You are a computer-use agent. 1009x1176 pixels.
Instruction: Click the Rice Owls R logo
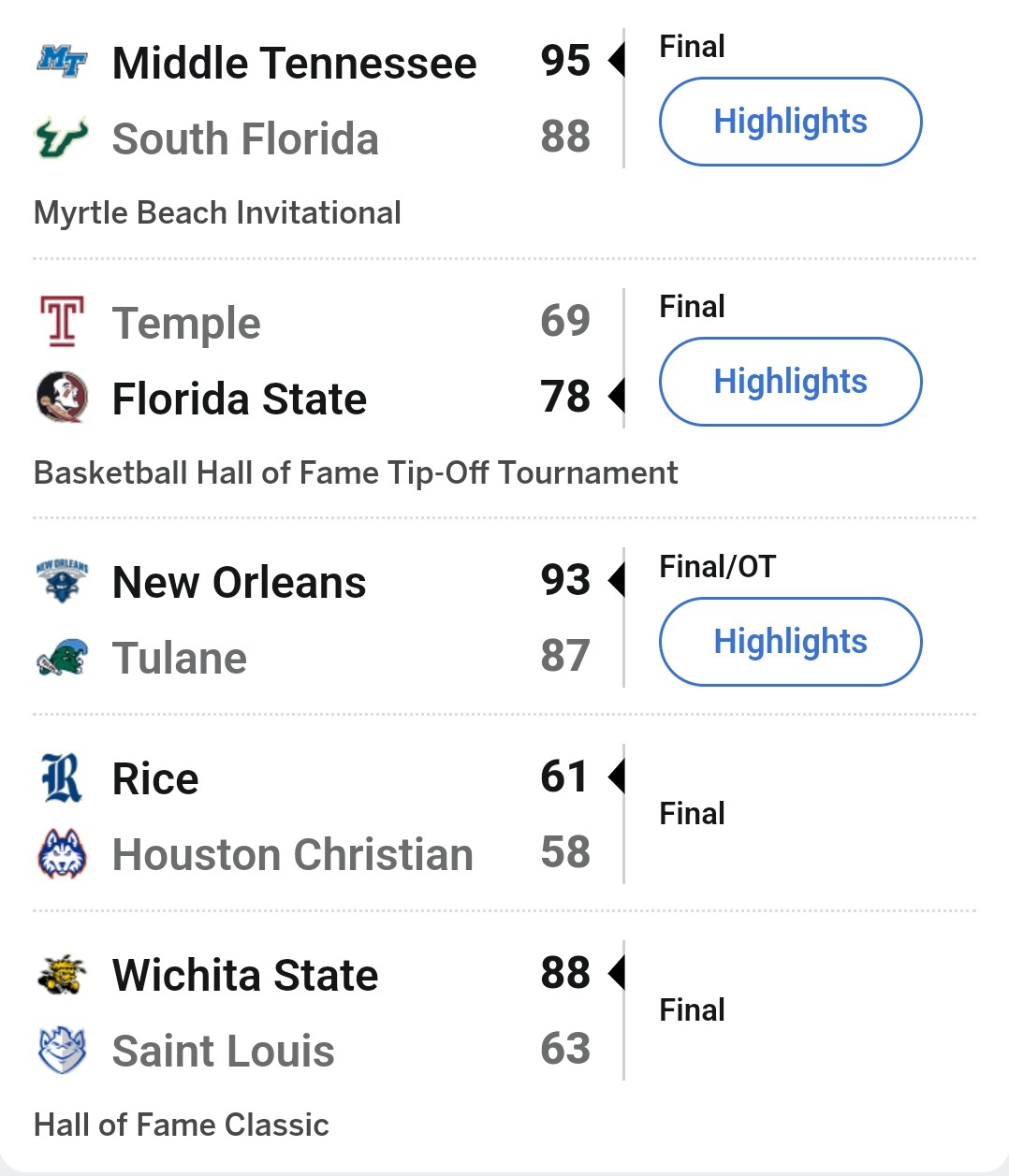tap(62, 777)
